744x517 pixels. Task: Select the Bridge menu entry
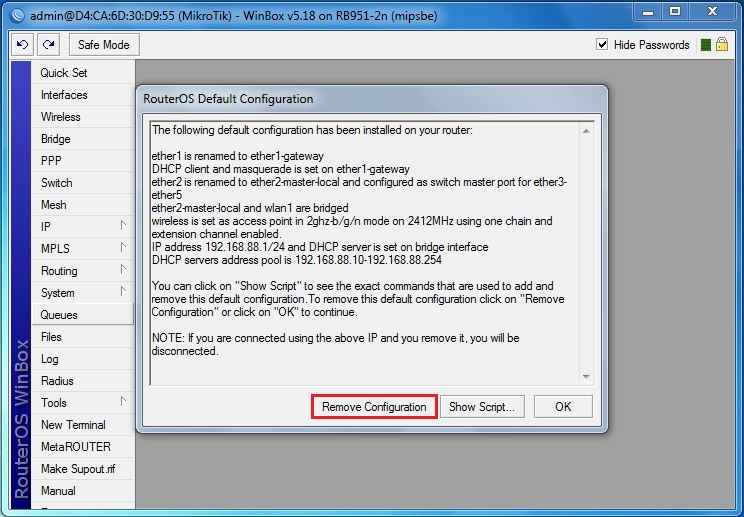point(55,139)
